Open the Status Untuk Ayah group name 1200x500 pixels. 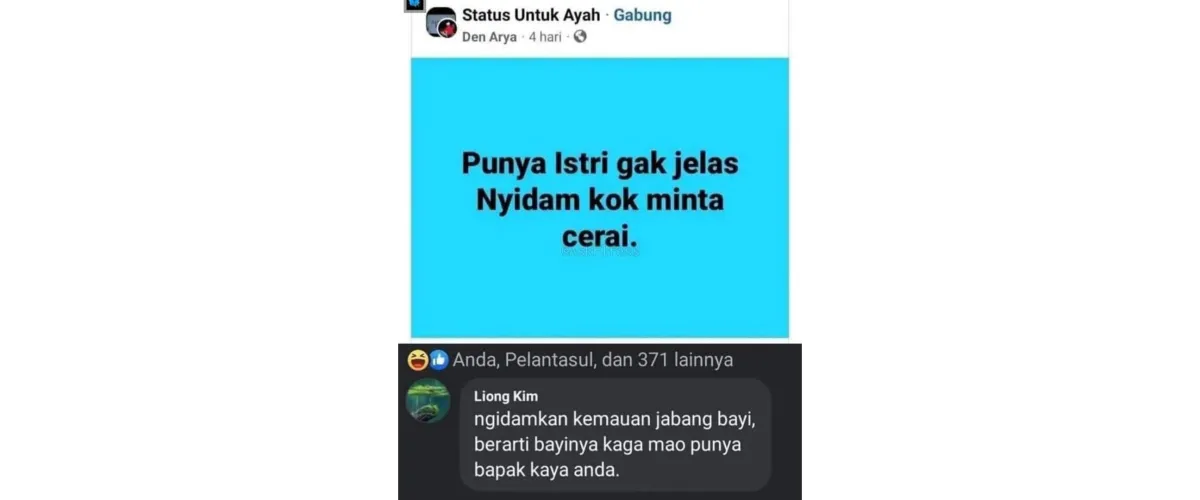pyautogui.click(x=530, y=15)
